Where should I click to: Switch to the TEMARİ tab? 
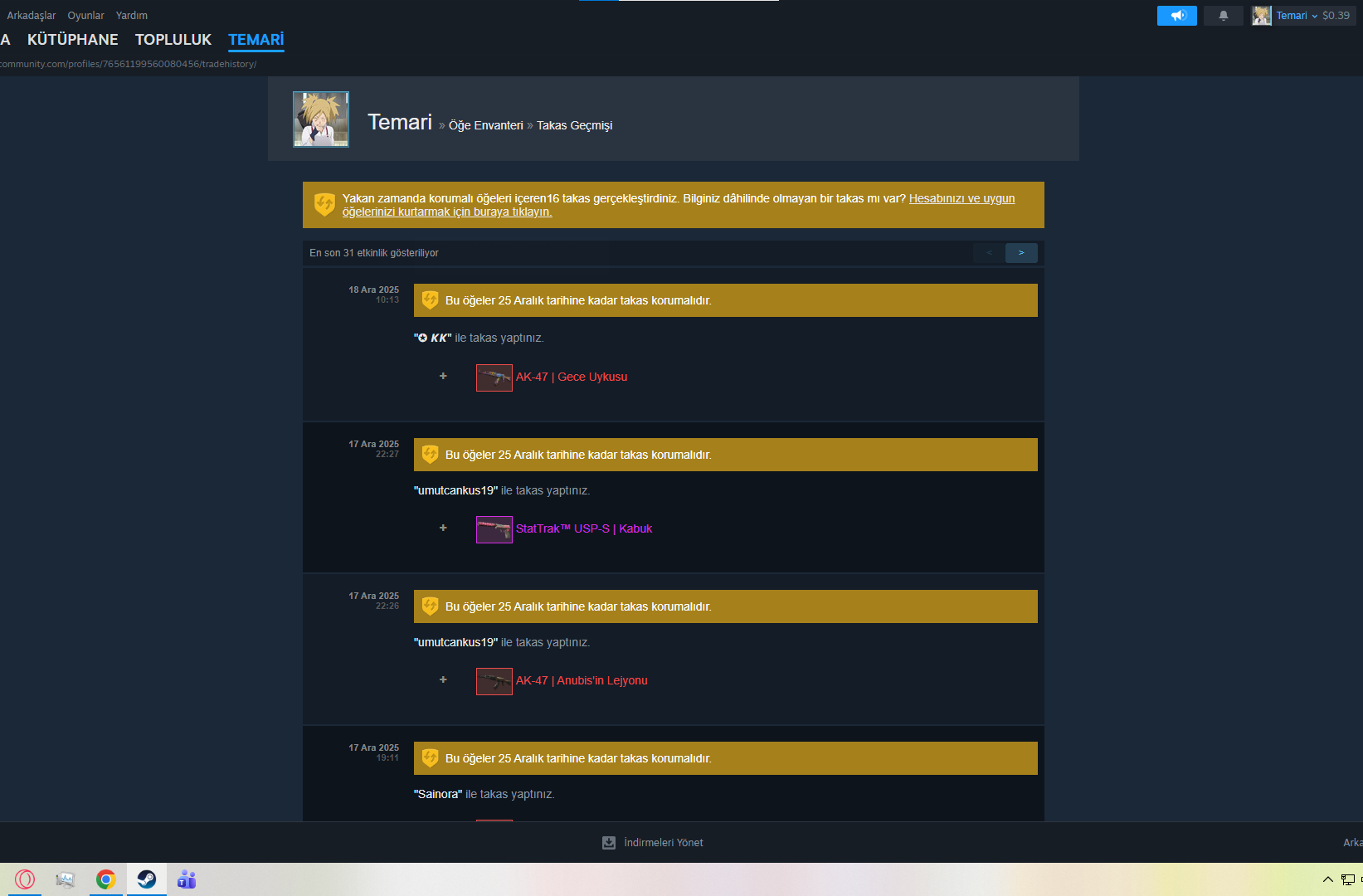tap(256, 40)
